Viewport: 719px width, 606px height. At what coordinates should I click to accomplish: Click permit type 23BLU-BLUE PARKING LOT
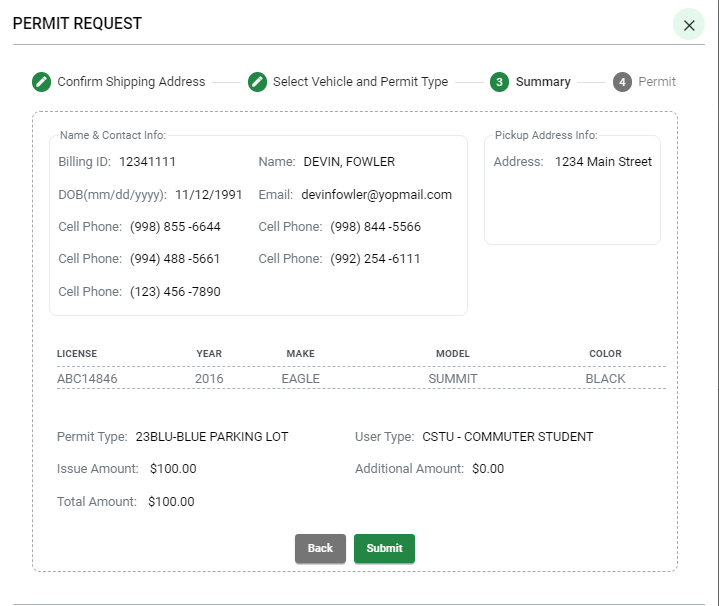pos(212,437)
